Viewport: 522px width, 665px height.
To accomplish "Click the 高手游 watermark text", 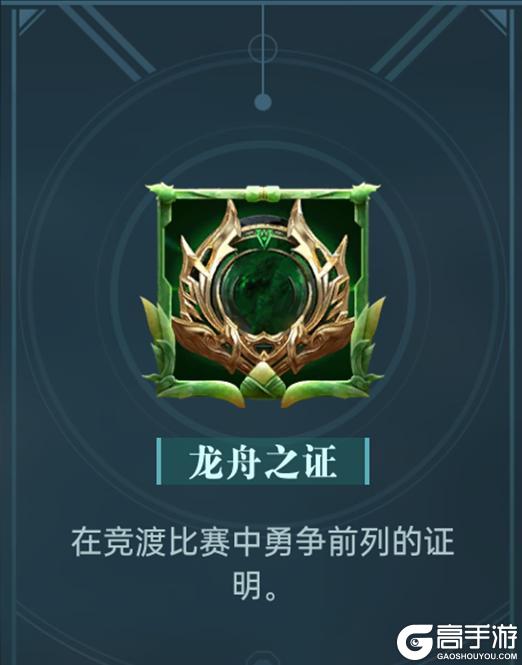I will (x=477, y=637).
